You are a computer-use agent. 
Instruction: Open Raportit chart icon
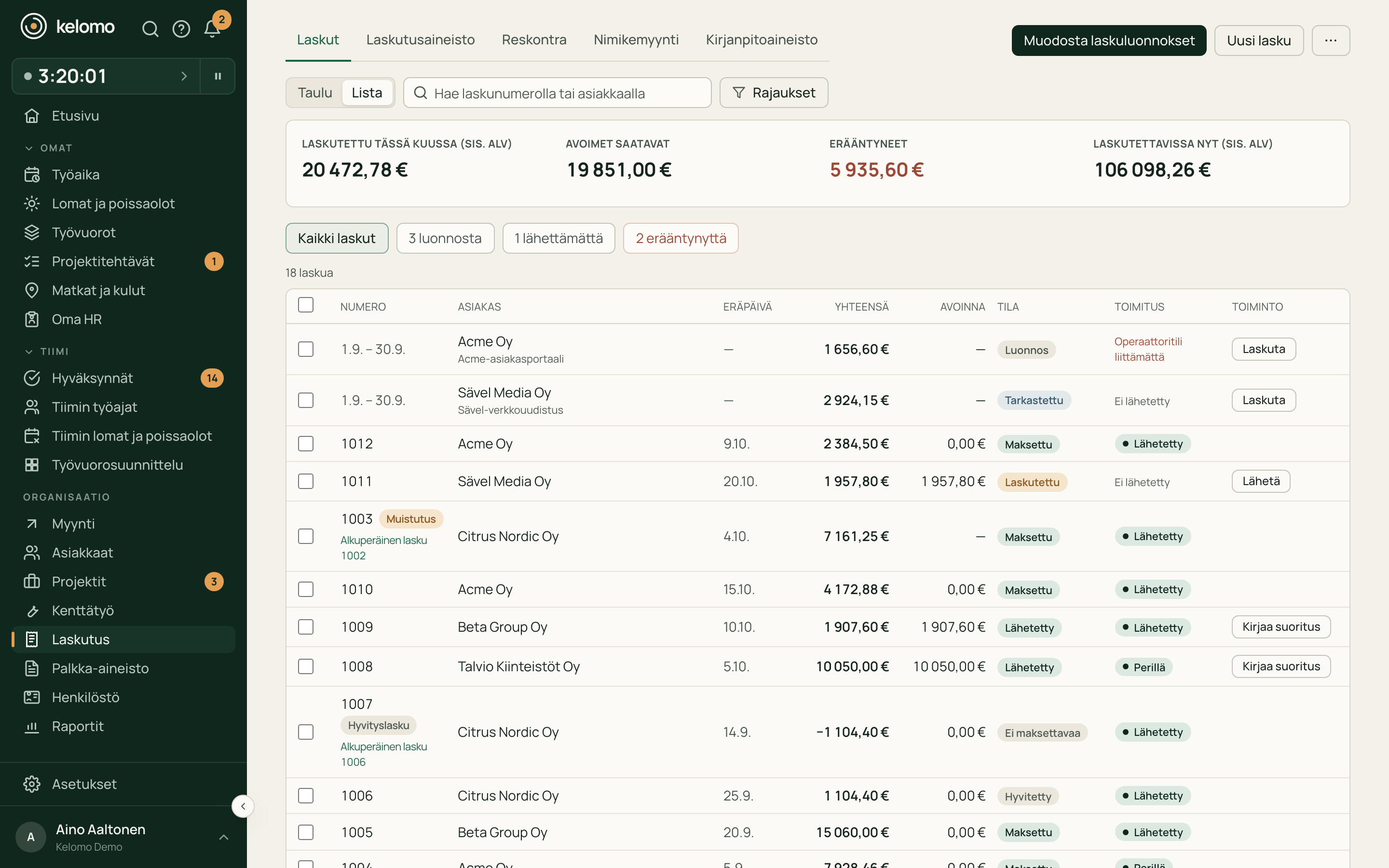32,726
